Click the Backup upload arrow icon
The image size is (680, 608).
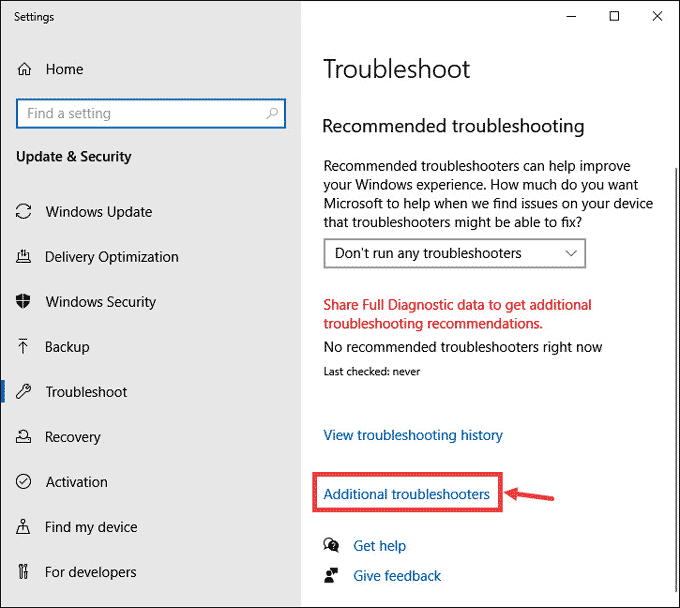pos(23,346)
